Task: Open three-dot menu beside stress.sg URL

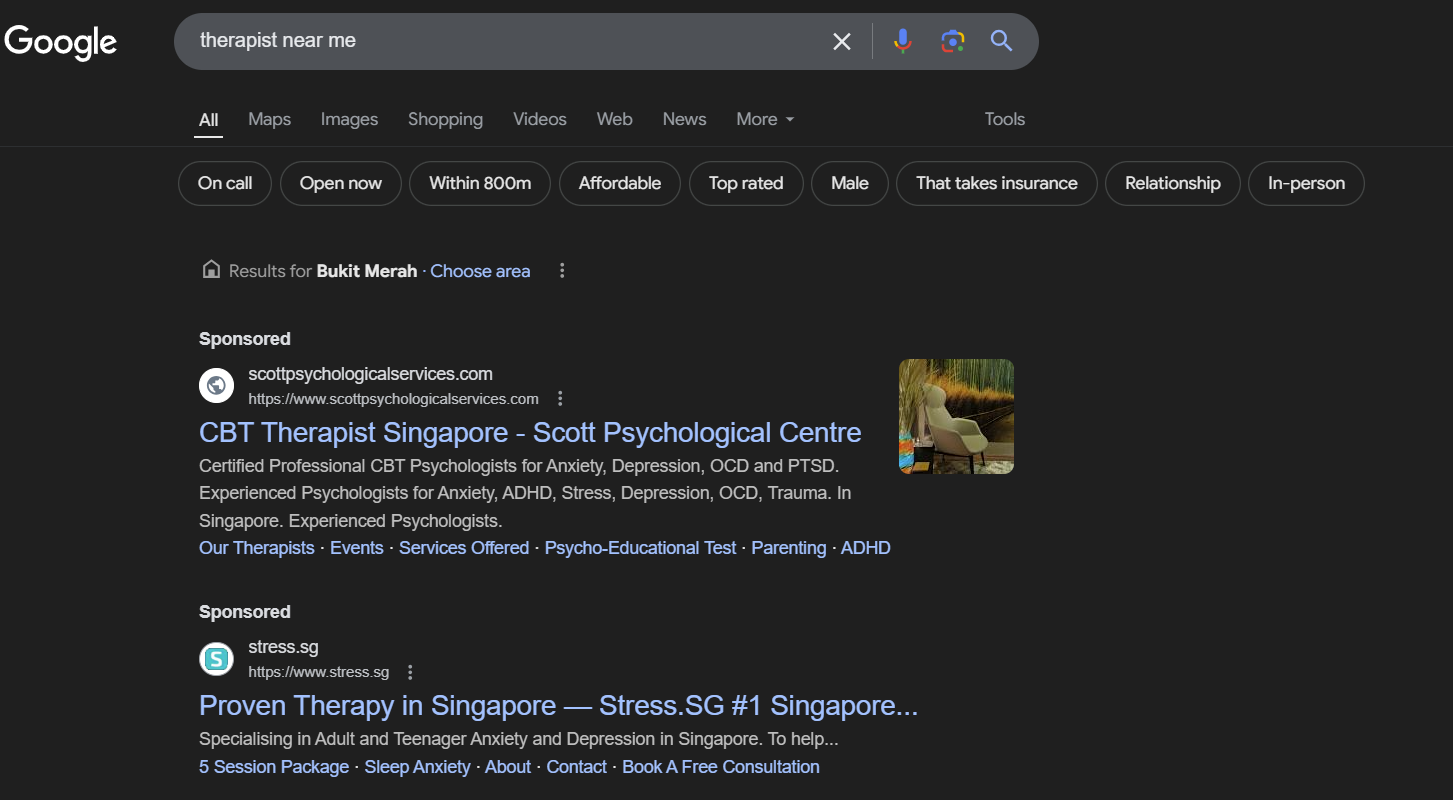Action: tap(410, 672)
